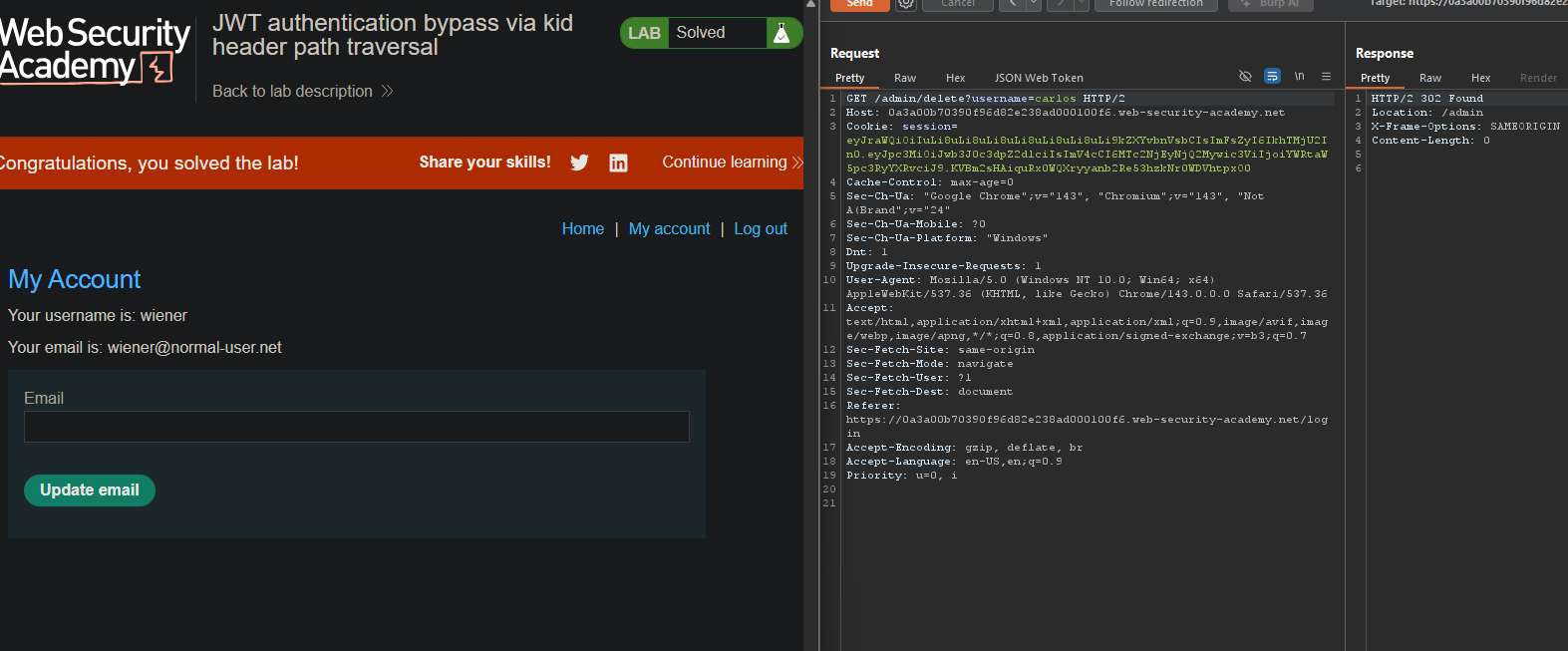Click the wiener@normal-user.net email text
Viewport: 1568px width, 651px height.
(x=194, y=348)
